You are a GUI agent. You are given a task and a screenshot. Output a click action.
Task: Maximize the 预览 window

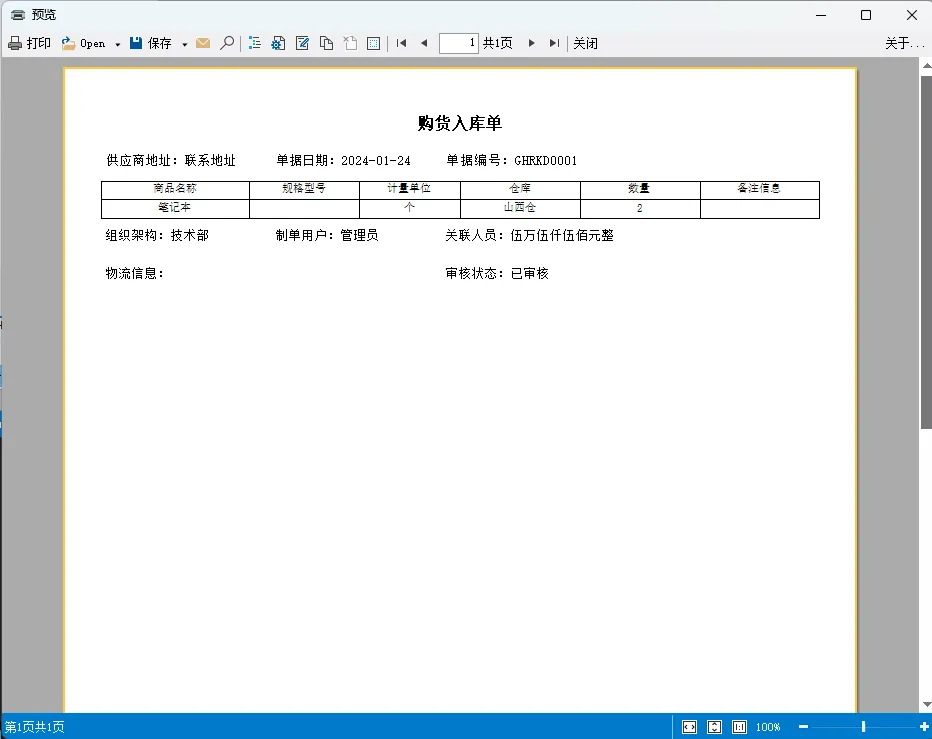[866, 15]
